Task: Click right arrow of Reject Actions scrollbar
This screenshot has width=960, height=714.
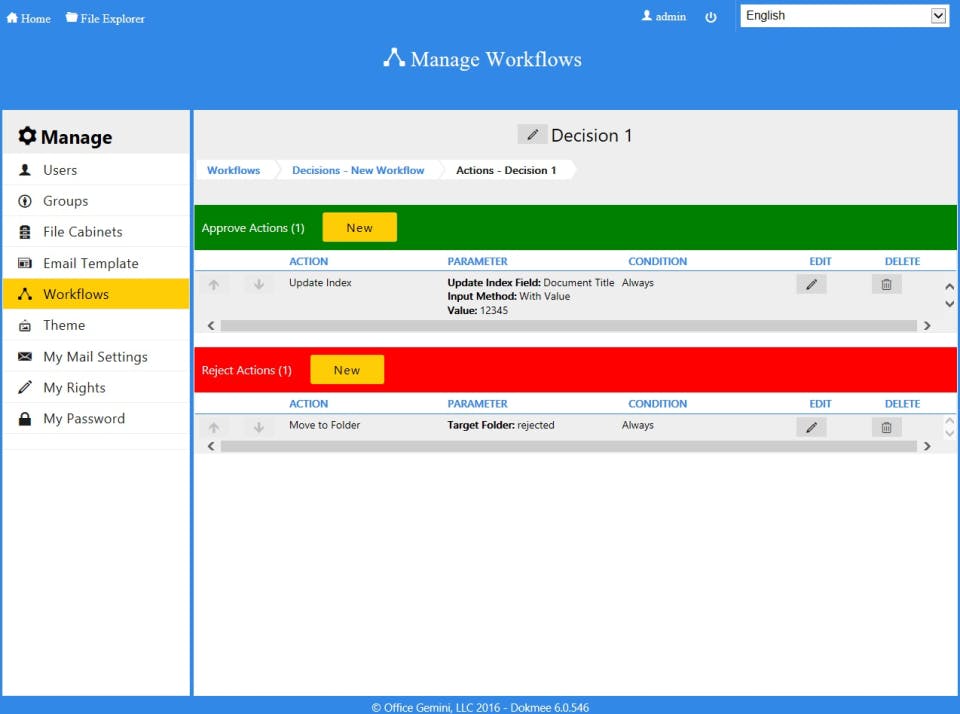Action: point(927,446)
